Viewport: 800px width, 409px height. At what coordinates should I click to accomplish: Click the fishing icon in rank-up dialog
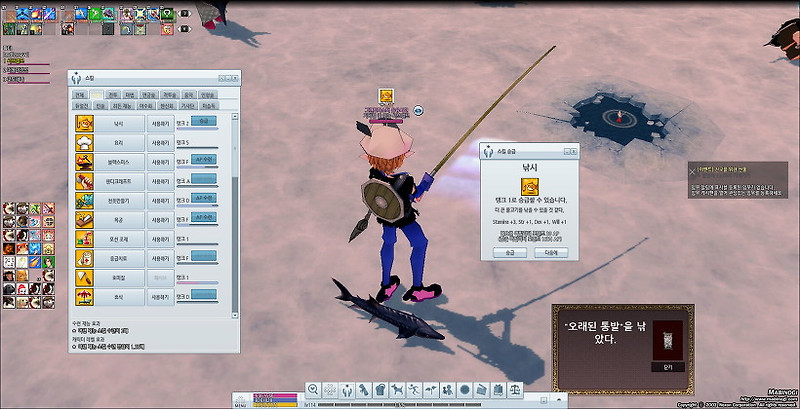coord(530,187)
